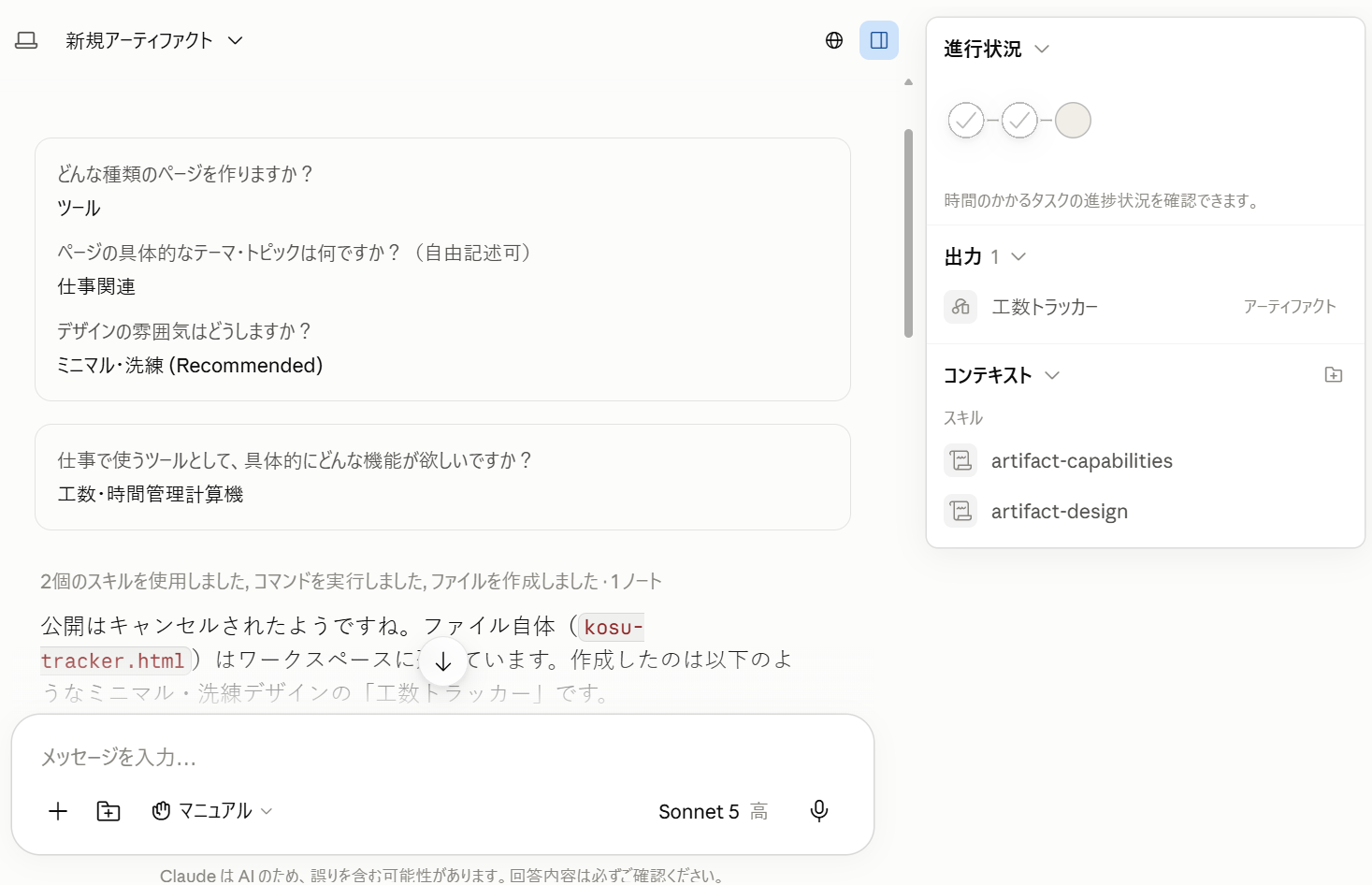Click the chat vertical scrollbar thumb
This screenshot has width=1372, height=885.
(908, 233)
